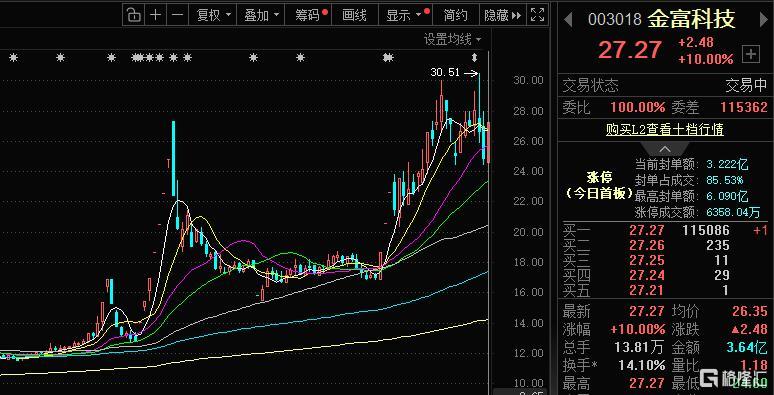Click 购买L2查看十档行情 link

click(x=664, y=129)
